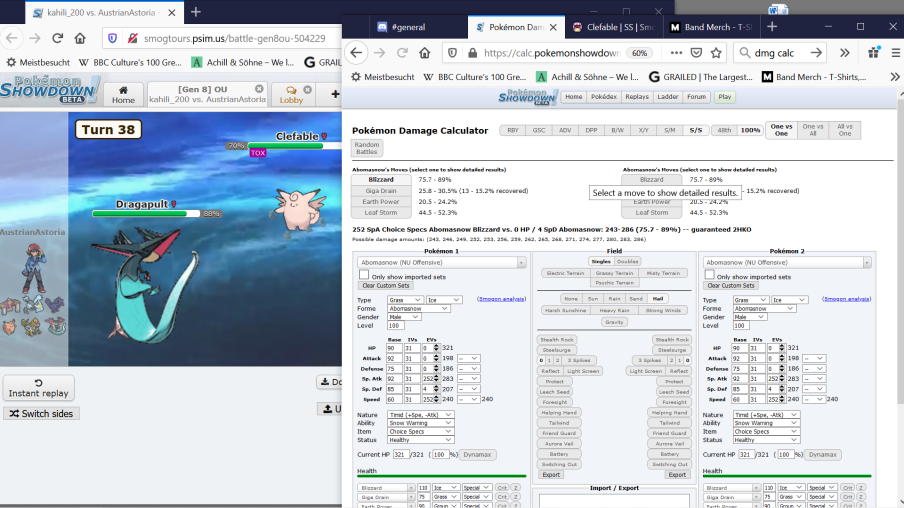Screen dimensions: 904x508
Task: Select Rain weather in Field
Action: [614, 299]
